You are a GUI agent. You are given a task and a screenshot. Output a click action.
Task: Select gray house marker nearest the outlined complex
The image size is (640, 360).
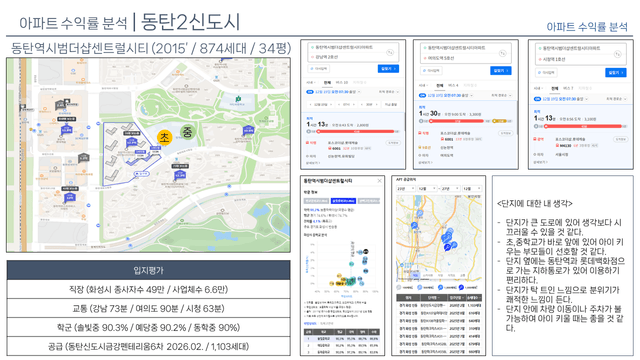[84, 157]
